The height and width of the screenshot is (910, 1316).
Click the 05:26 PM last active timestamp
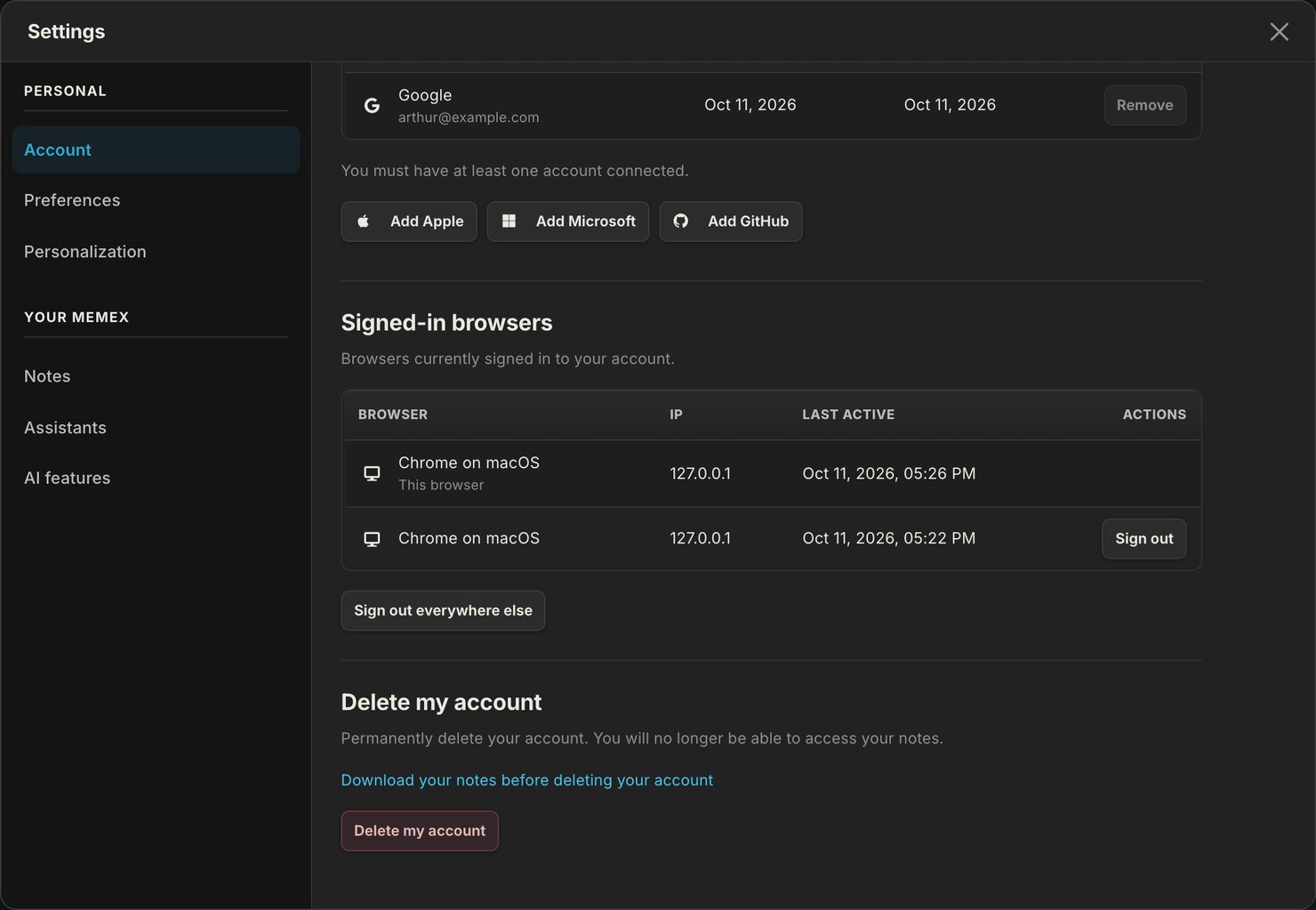pyautogui.click(x=889, y=473)
